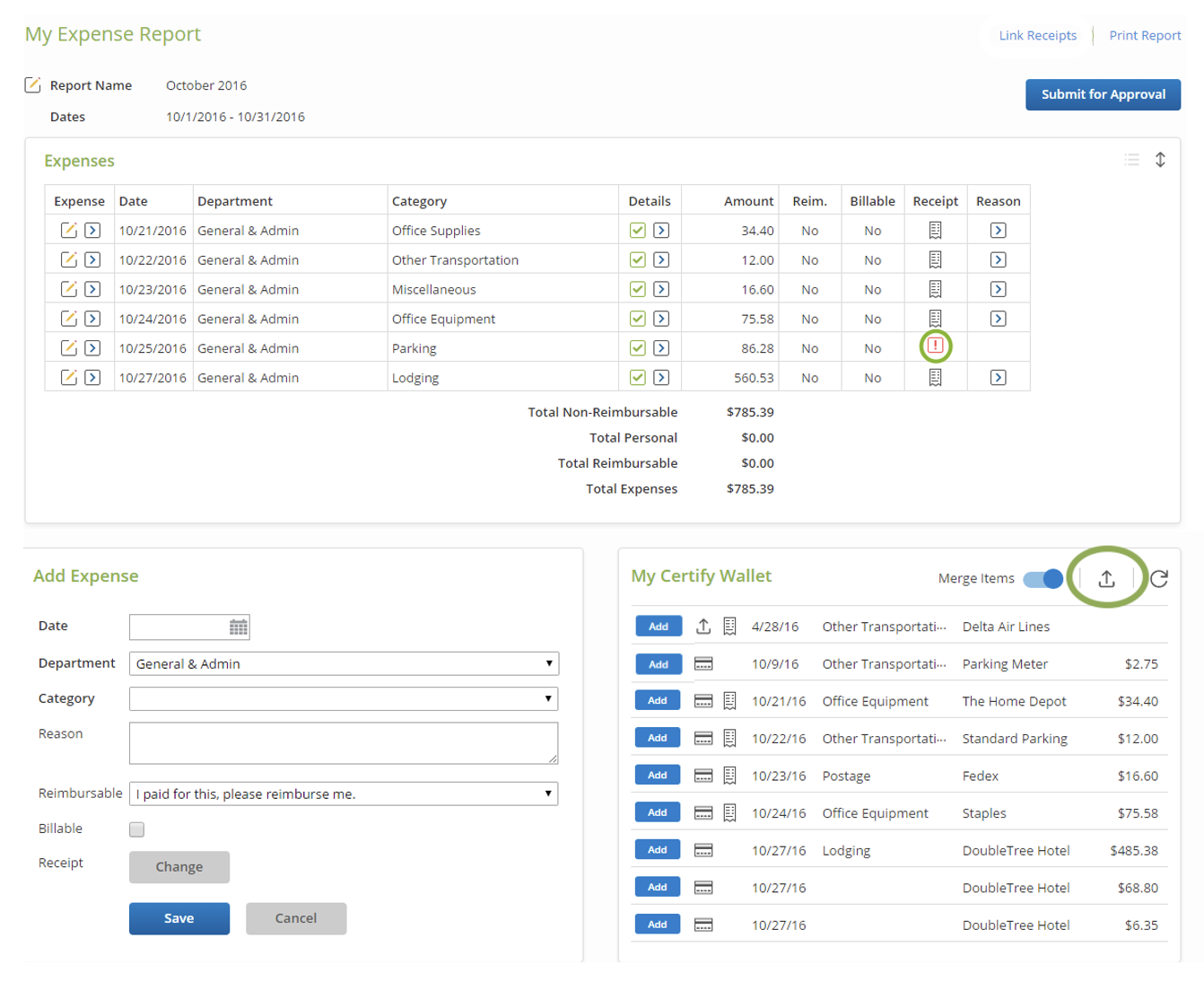Refresh the My Certify Wallet list
Screen dimensions: 1204x982
click(x=1159, y=579)
